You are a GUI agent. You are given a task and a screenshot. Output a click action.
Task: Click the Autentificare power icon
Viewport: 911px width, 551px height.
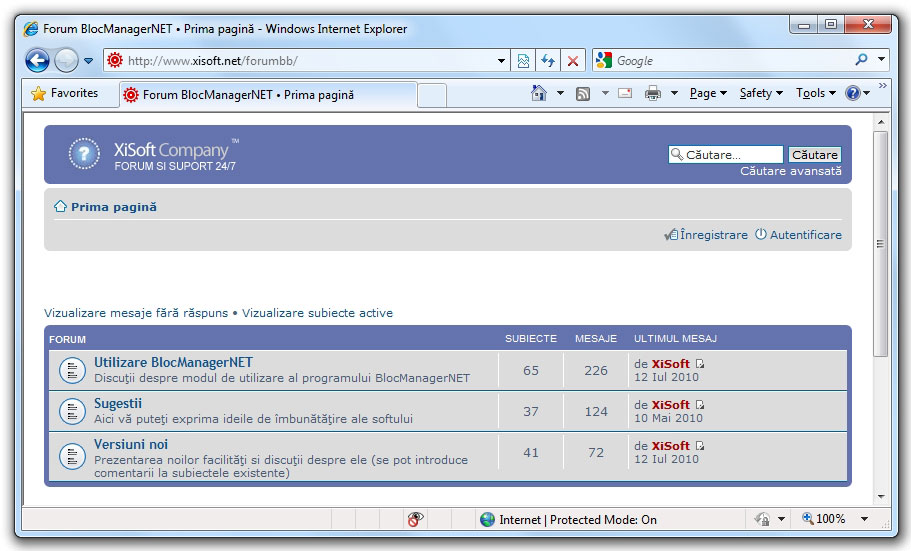click(761, 234)
